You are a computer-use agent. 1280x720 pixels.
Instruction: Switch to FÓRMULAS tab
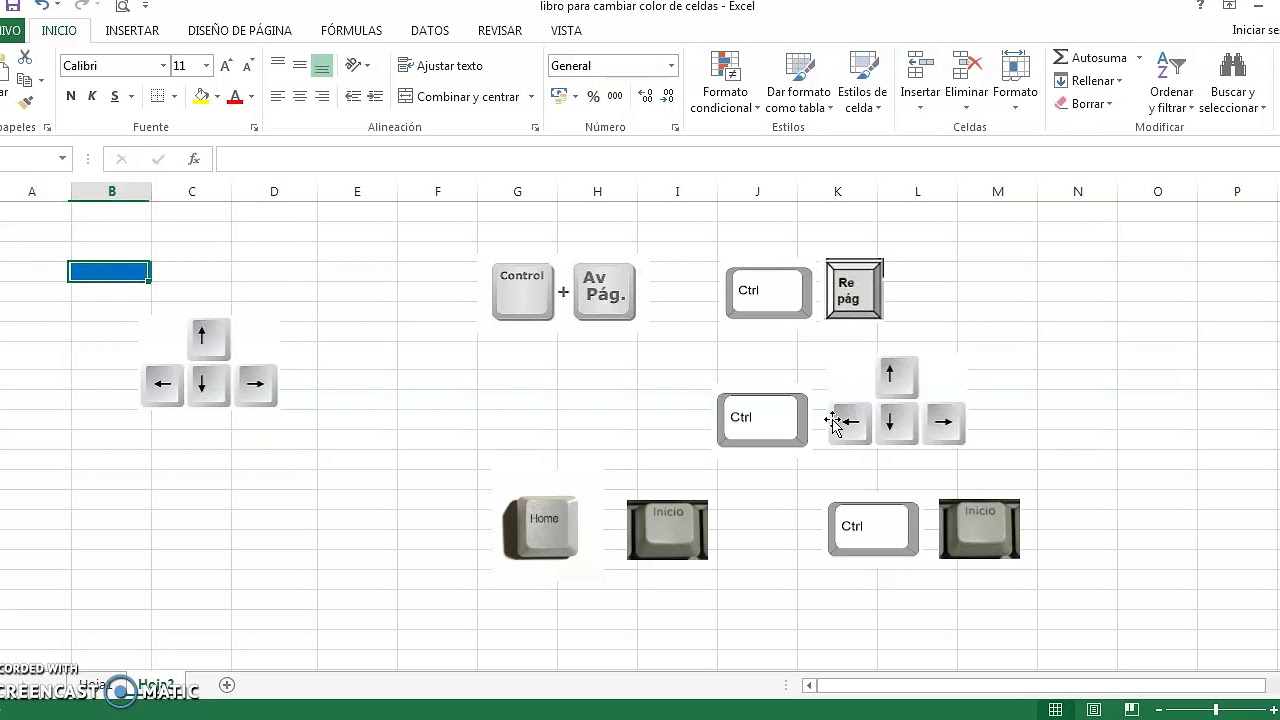click(351, 31)
